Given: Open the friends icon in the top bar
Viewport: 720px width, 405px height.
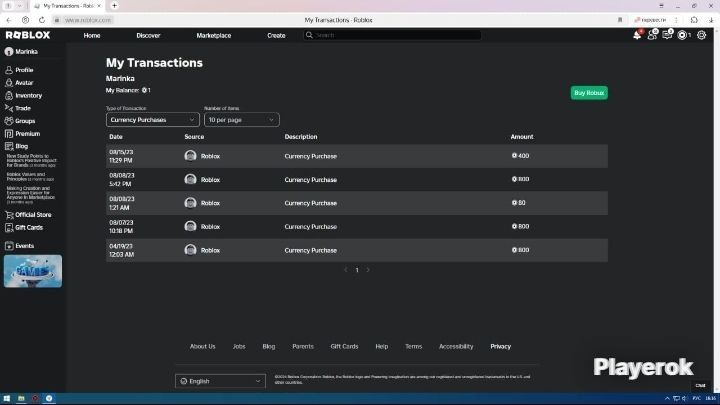Looking at the screenshot, I should pyautogui.click(x=652, y=35).
